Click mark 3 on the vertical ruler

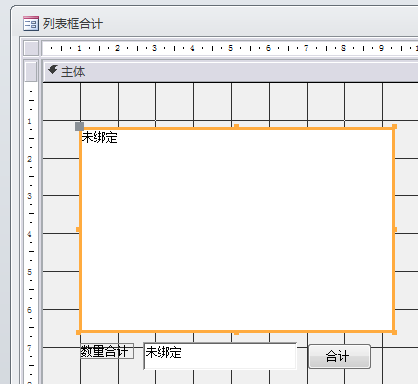29,196
